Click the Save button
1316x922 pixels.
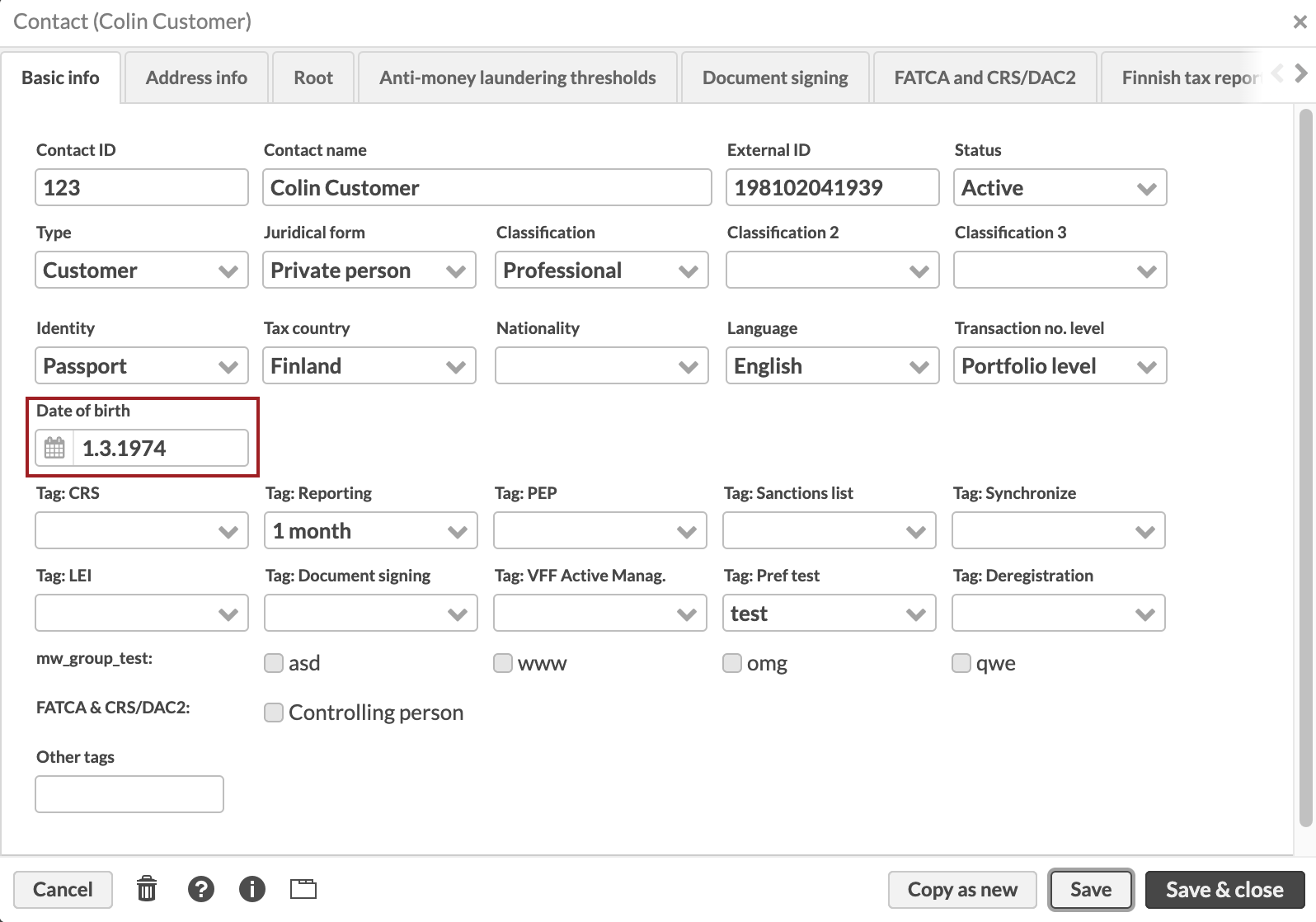click(1091, 889)
